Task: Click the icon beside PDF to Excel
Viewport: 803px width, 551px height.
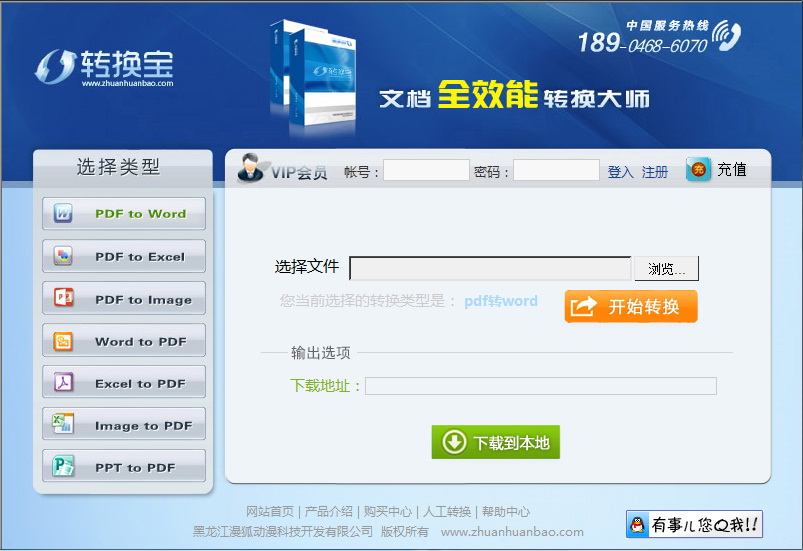Action: click(x=64, y=256)
